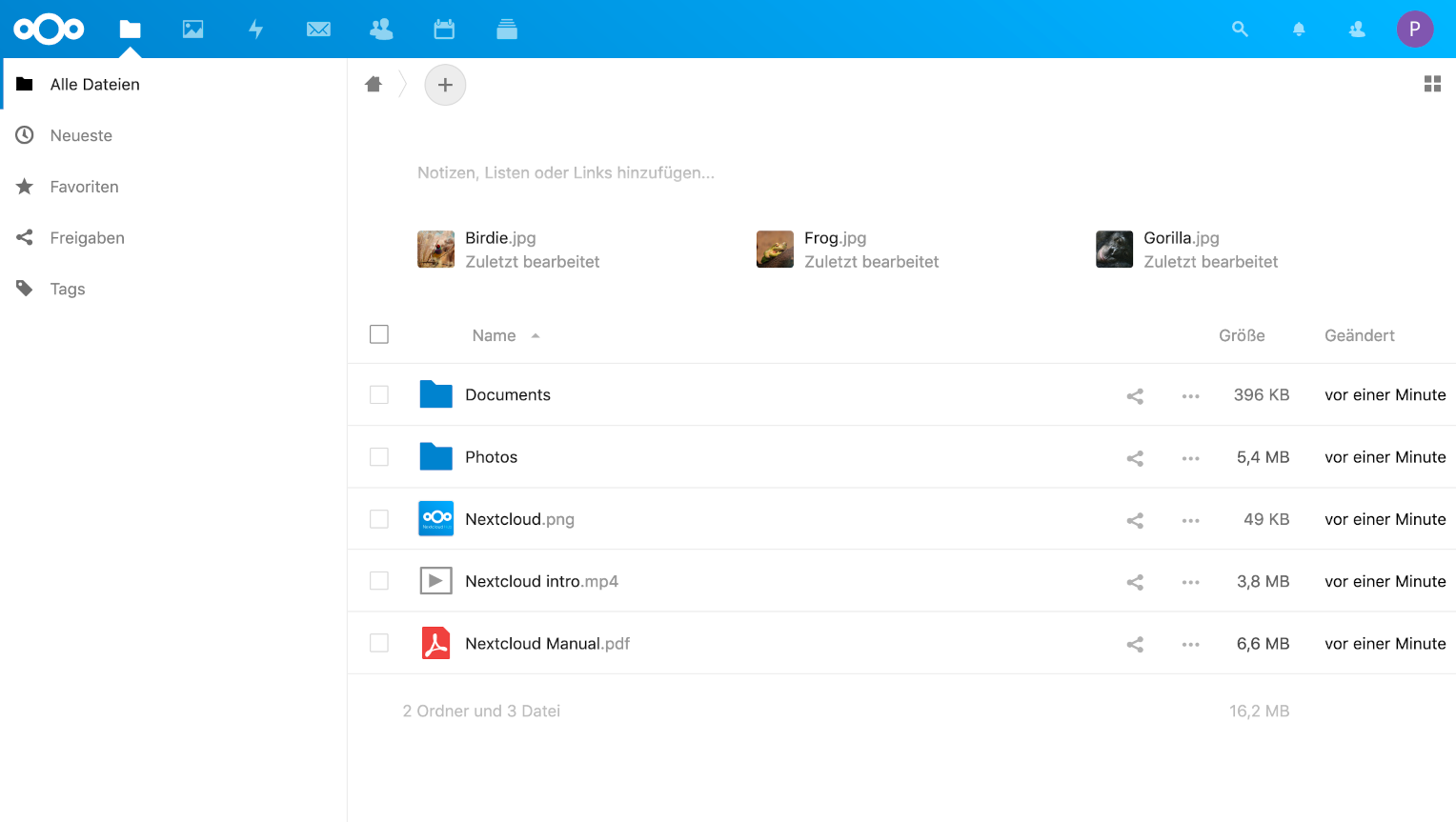This screenshot has height=822, width=1456.
Task: Click summary text '2 Ordner und 3 Datei'
Action: pos(481,711)
